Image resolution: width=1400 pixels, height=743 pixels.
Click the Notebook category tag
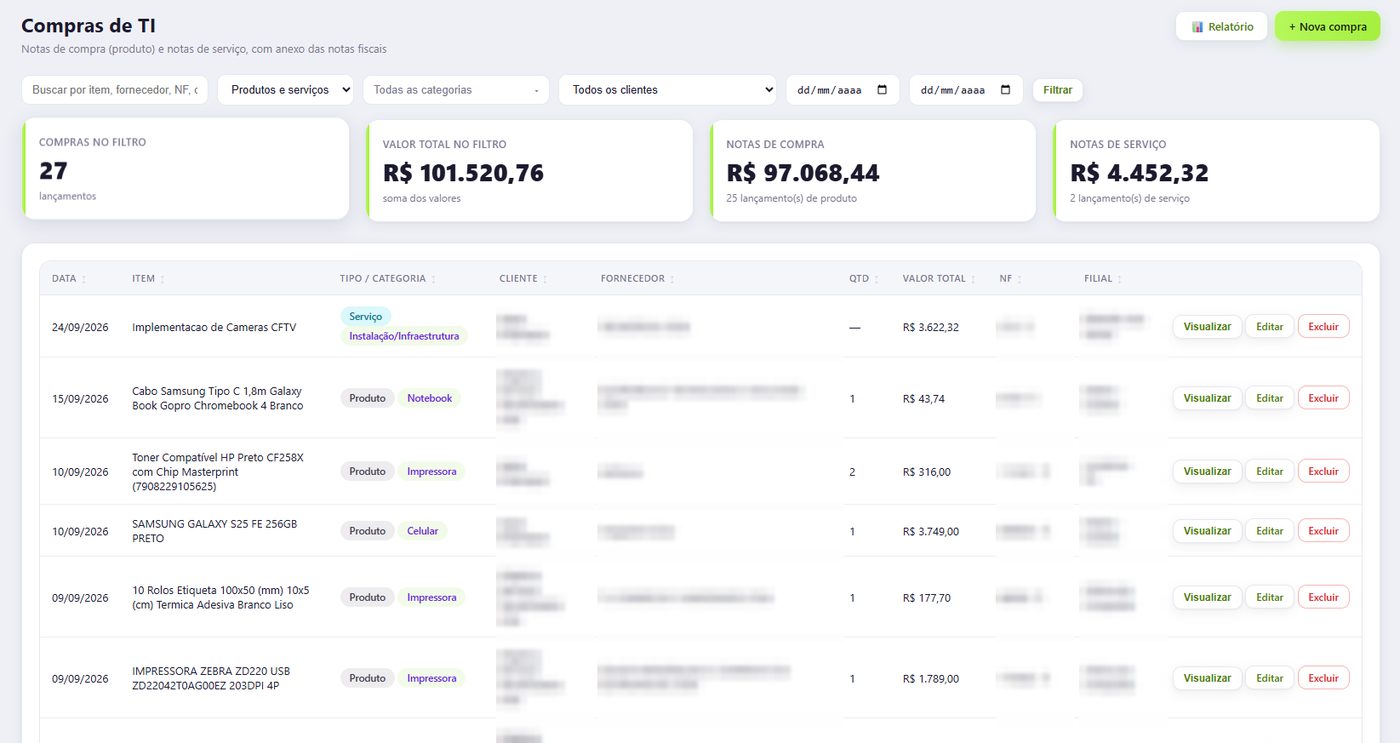pyautogui.click(x=429, y=398)
